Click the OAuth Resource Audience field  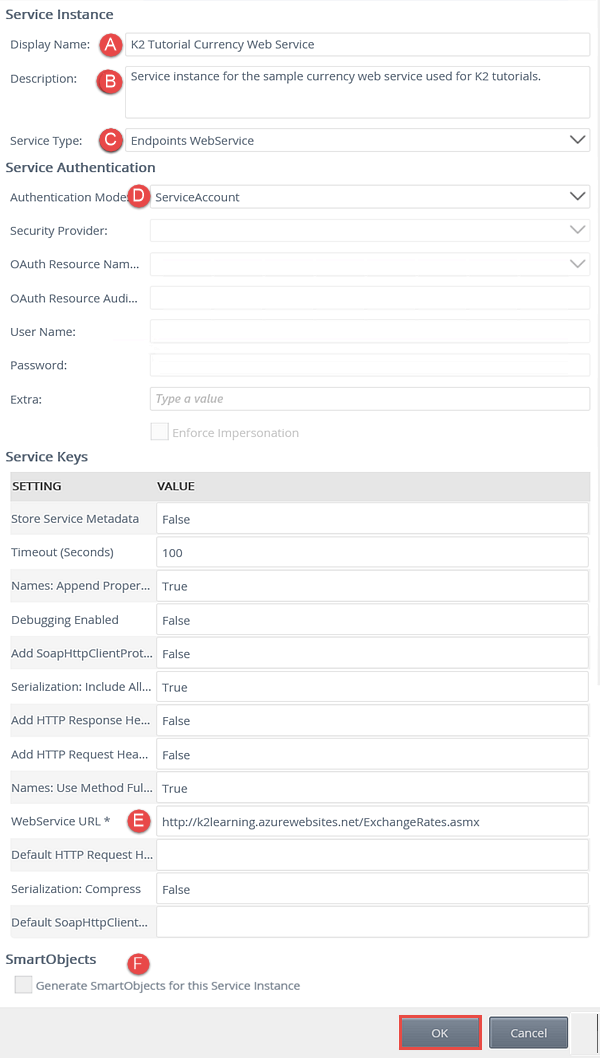(369, 298)
